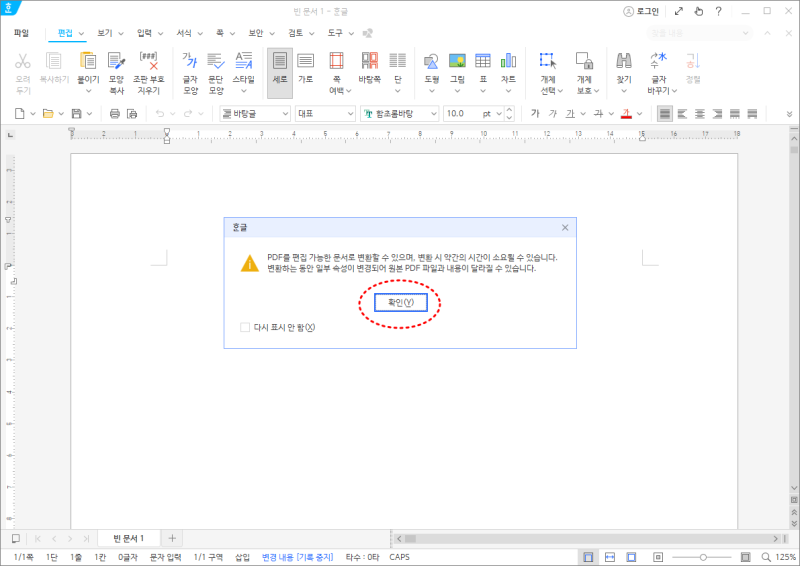The height and width of the screenshot is (566, 800).
Task: Click the Style (스타일) icon
Action: [x=244, y=61]
